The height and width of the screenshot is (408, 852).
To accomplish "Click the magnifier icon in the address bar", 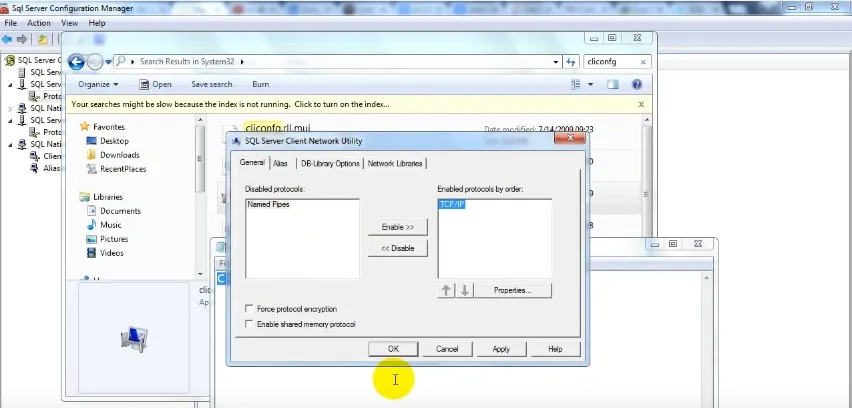I will [x=121, y=61].
